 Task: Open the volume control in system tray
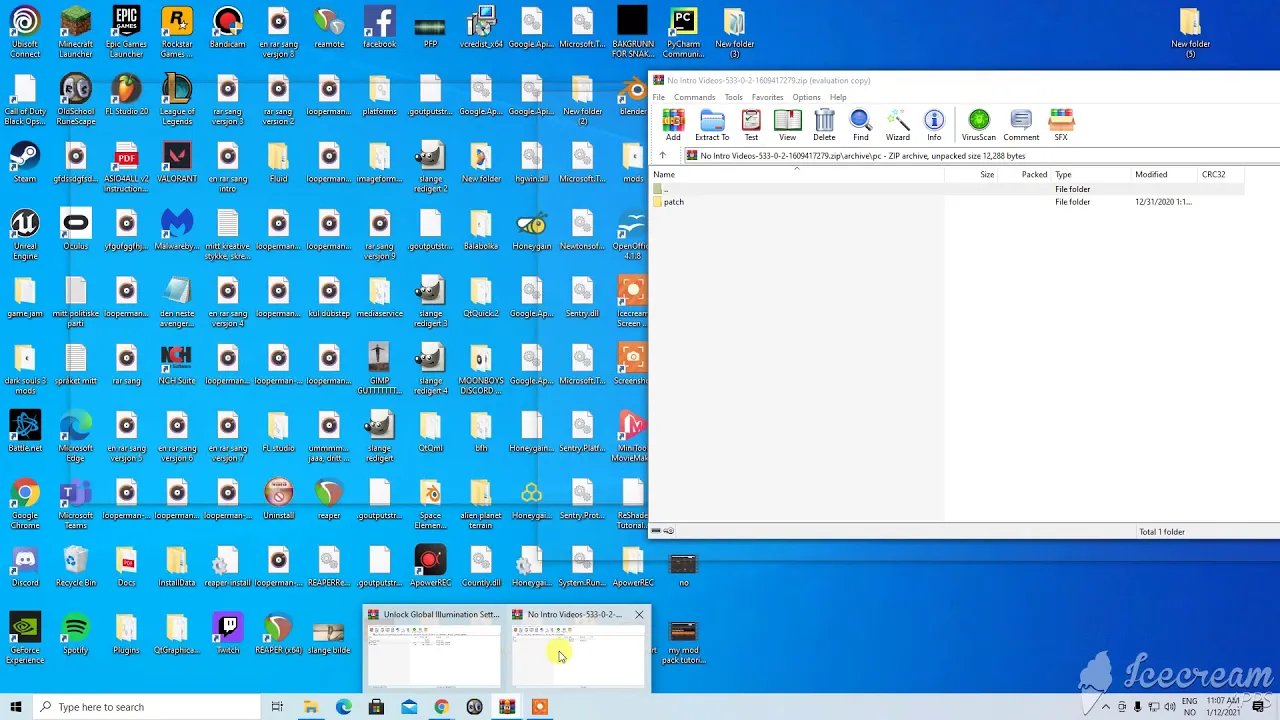coord(1170,707)
